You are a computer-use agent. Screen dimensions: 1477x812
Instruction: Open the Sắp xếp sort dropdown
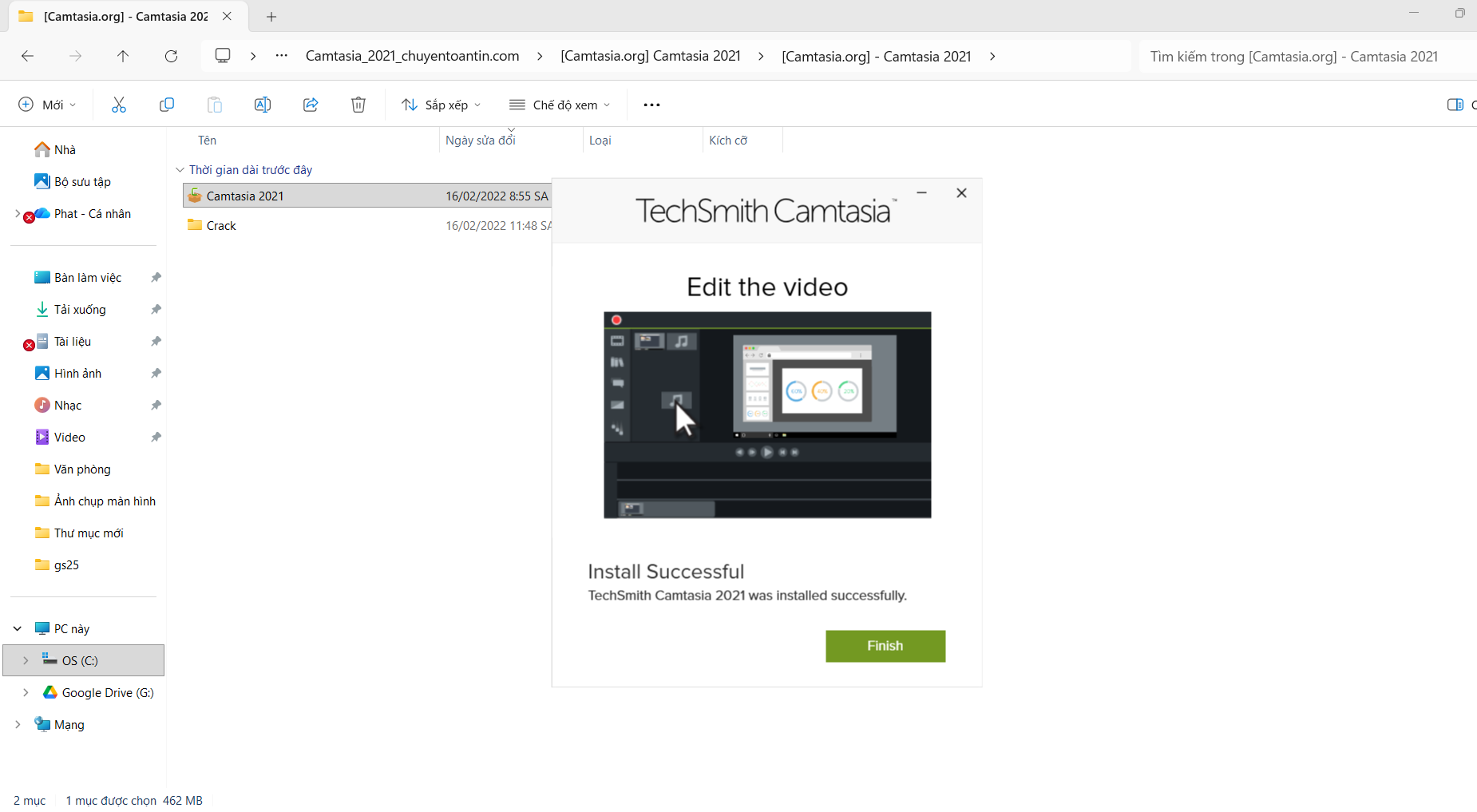point(442,105)
